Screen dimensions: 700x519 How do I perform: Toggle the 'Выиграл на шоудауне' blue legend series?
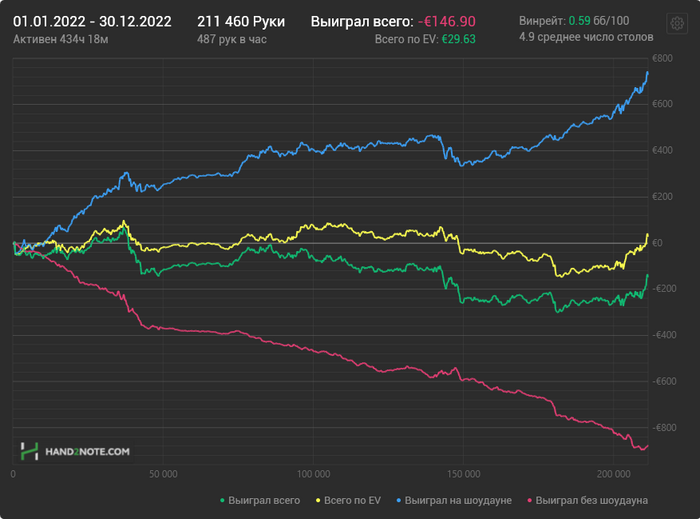tap(454, 501)
